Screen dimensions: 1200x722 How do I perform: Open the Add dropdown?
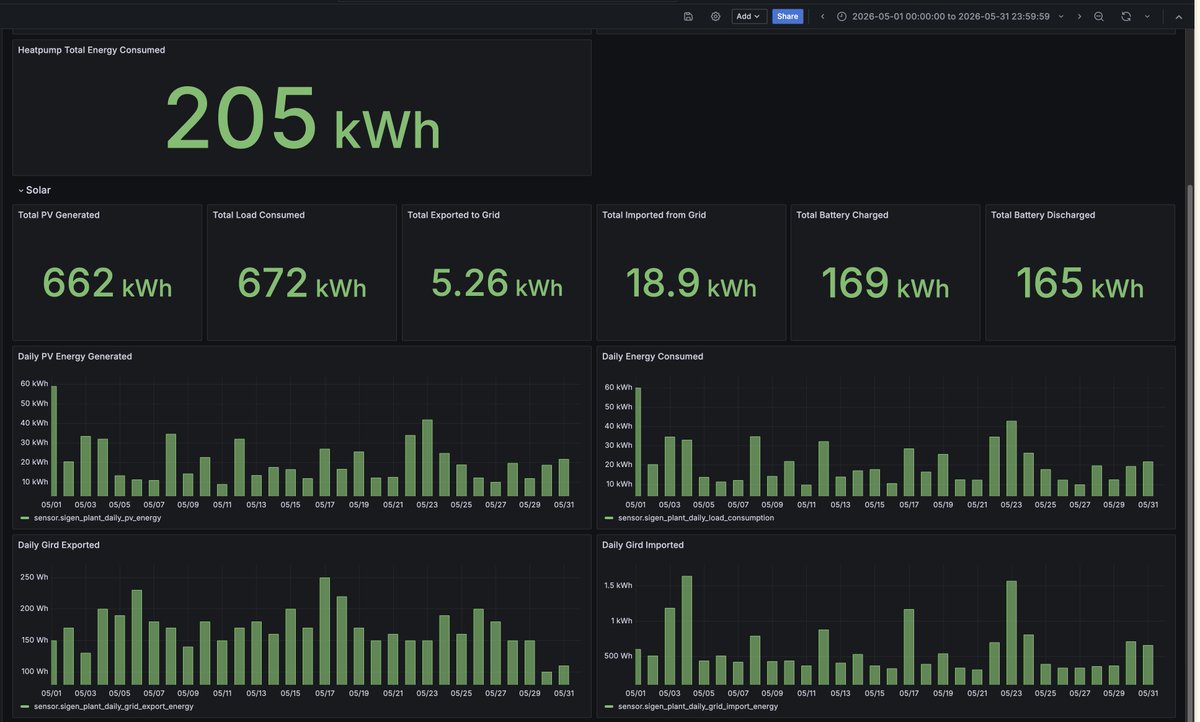749,16
